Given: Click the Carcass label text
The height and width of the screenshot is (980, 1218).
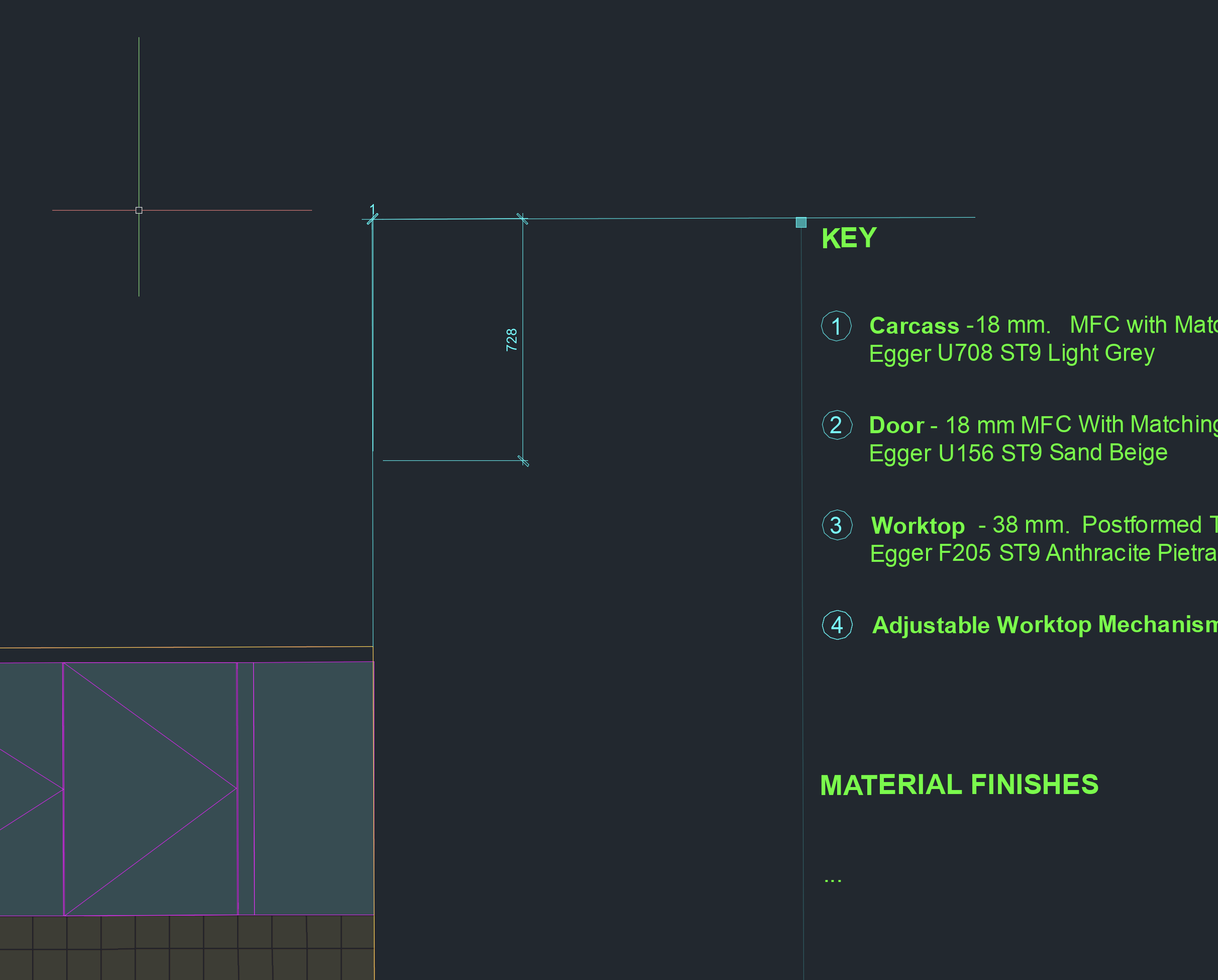Looking at the screenshot, I should pyautogui.click(x=914, y=326).
